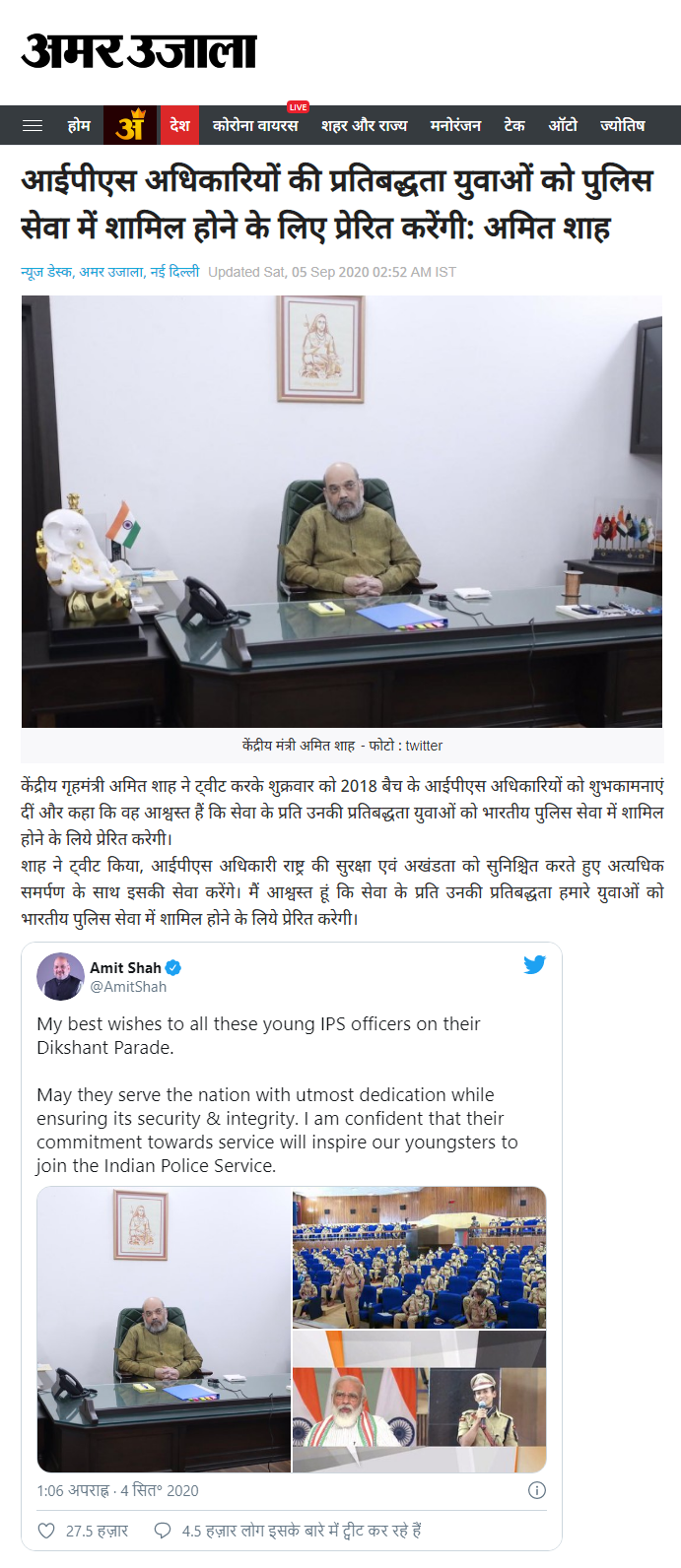This screenshot has width=681, height=1568.
Task: Select the देश tab in navbar
Action: pos(179,125)
